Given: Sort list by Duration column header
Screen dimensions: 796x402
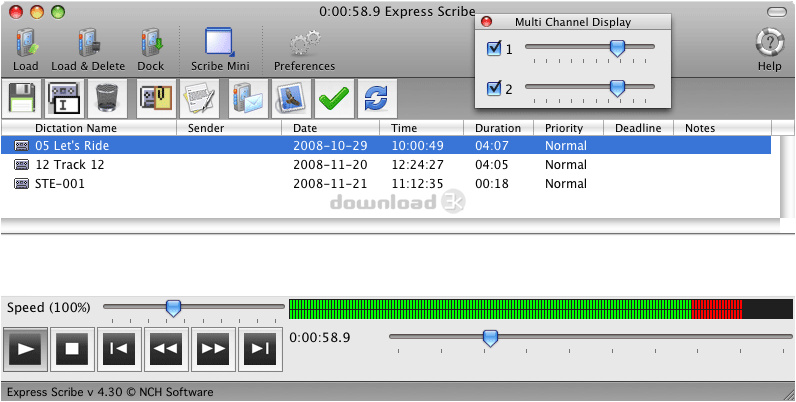Looking at the screenshot, I should tap(497, 128).
